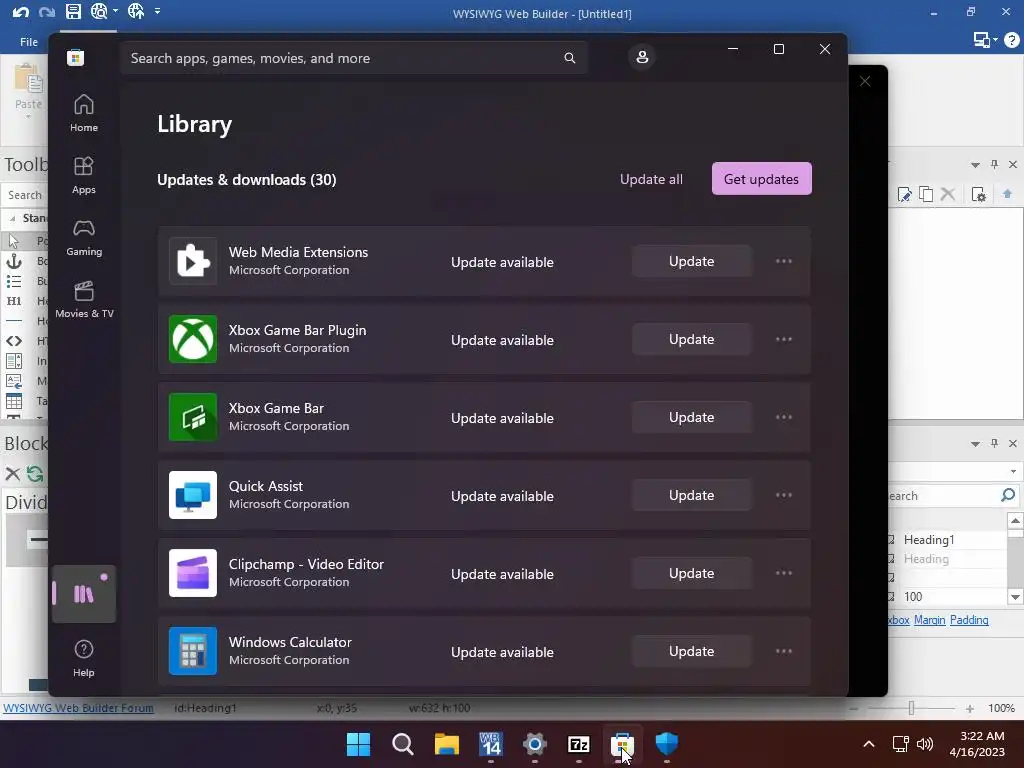Image resolution: width=1024 pixels, height=768 pixels.
Task: Click Clipchamp Video Editor app icon
Action: pyautogui.click(x=193, y=573)
